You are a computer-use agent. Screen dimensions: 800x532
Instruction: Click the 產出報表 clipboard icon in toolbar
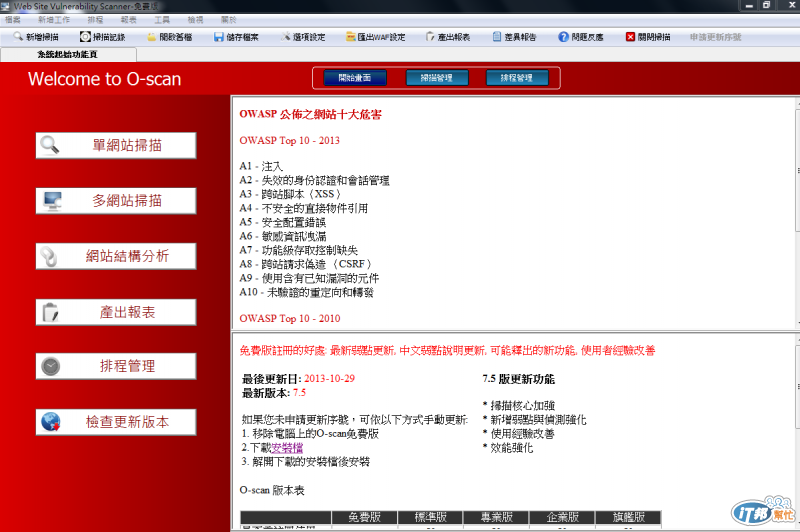click(430, 37)
